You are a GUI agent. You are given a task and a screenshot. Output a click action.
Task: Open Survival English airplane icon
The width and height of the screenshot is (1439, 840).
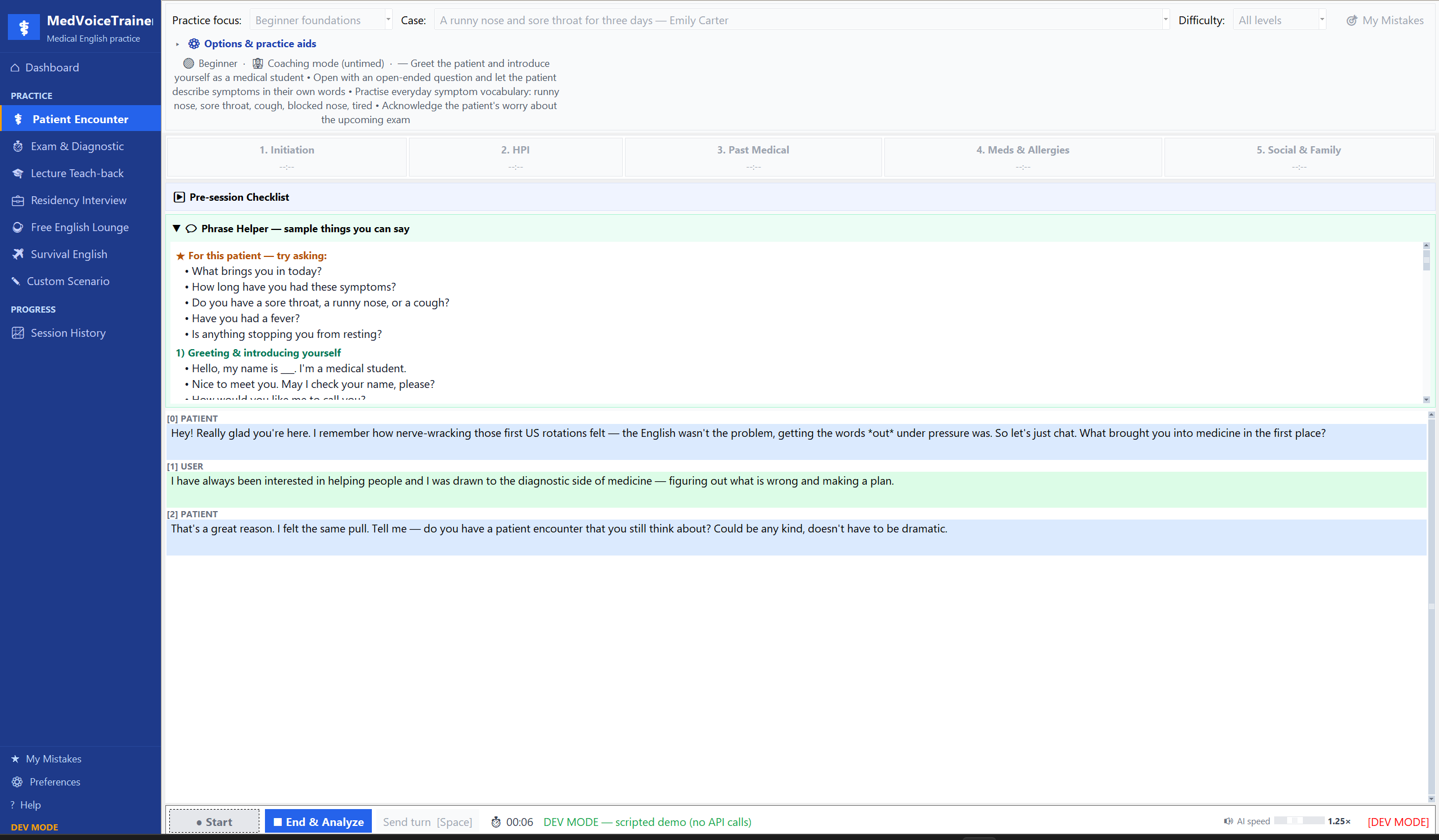(x=17, y=254)
